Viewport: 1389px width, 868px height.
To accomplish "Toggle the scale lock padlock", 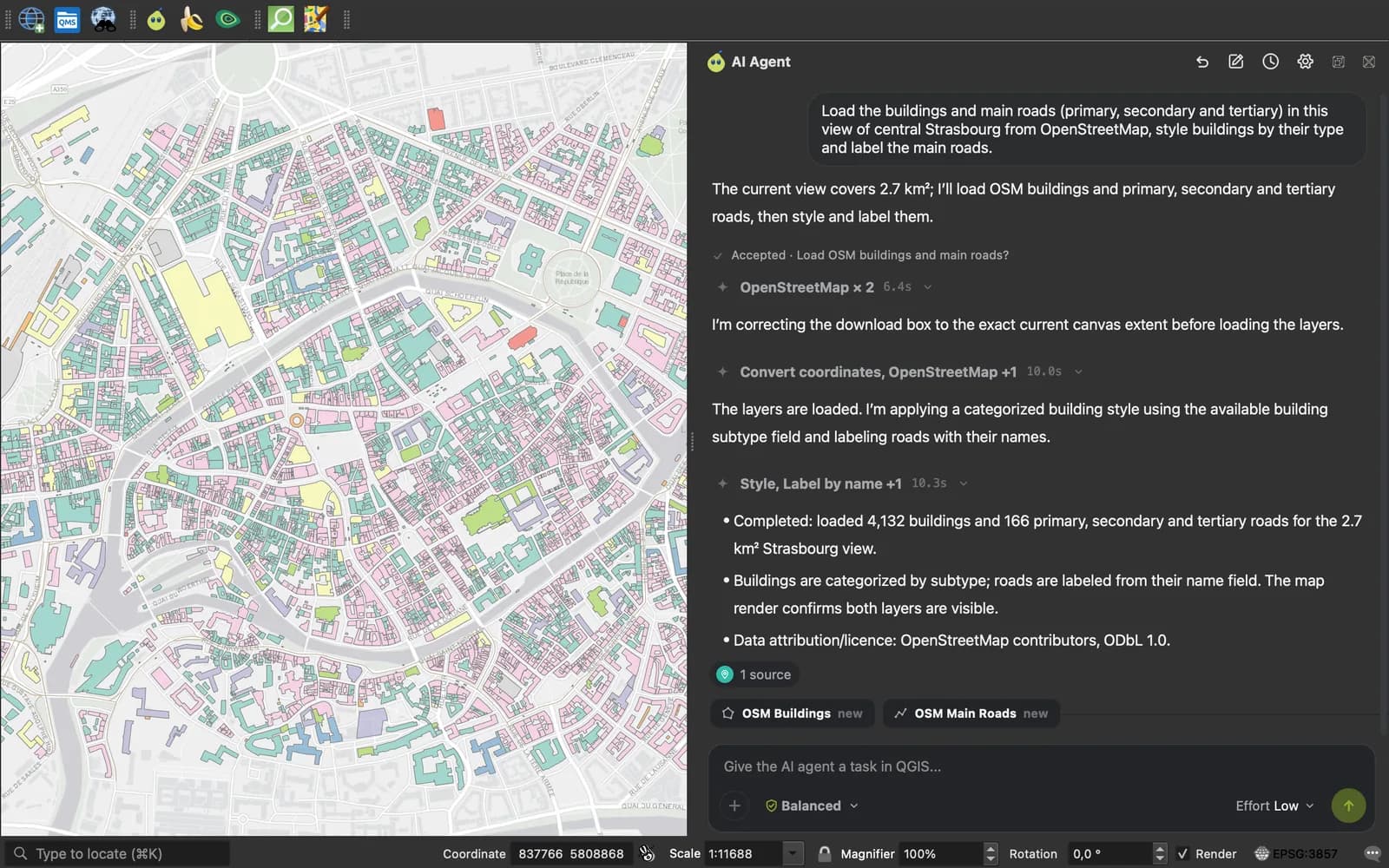I will point(825,853).
